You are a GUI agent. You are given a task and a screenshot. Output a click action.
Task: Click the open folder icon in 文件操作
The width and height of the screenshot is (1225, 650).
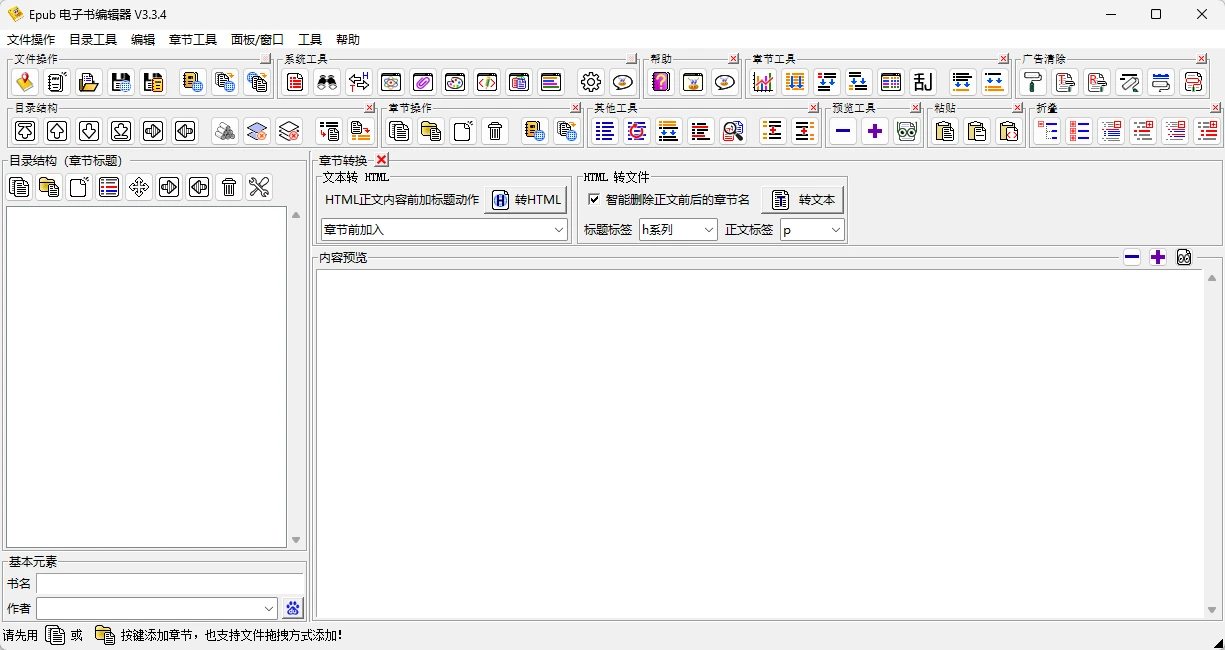point(89,82)
